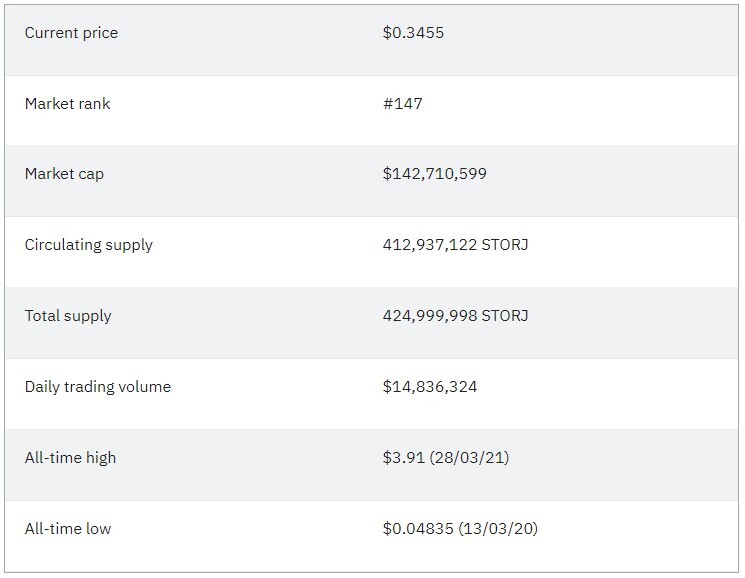Select the 424,999,998 STORJ value
This screenshot has width=745, height=578.
(x=455, y=315)
